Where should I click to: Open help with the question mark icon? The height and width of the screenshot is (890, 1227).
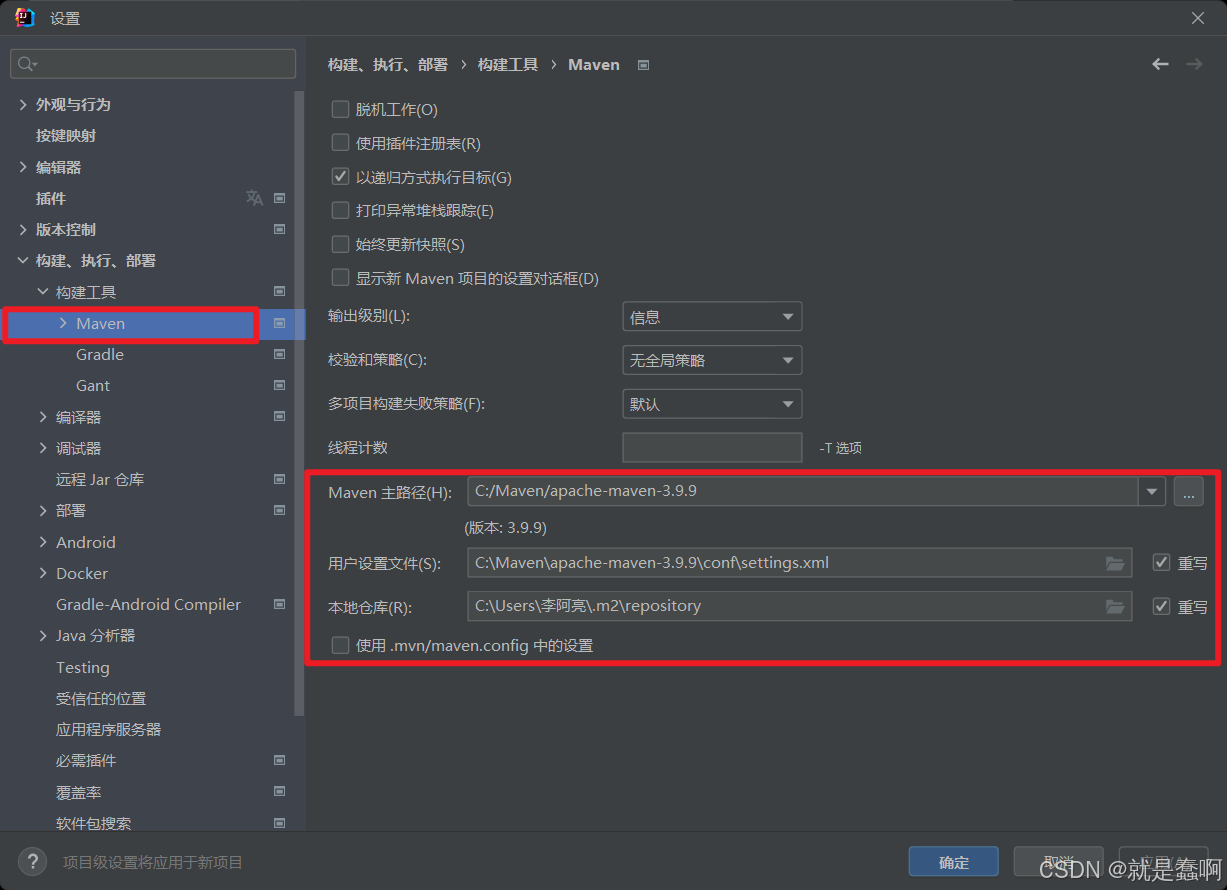[x=32, y=861]
